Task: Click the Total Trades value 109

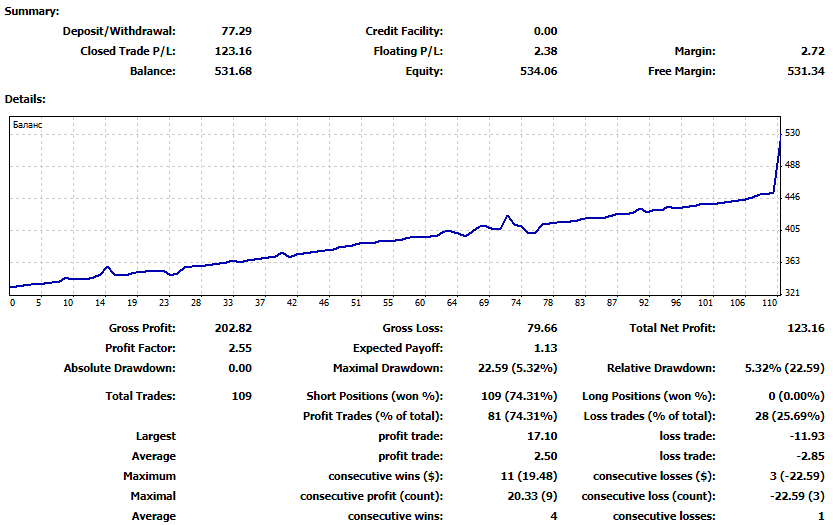Action: 242,396
